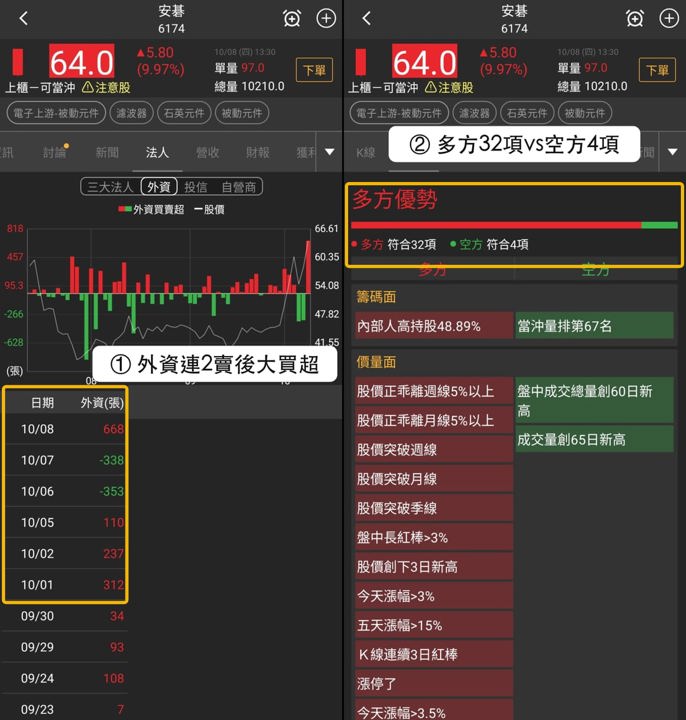Tap 64.0 price box on left screen
This screenshot has width=686, height=720.
tap(82, 62)
